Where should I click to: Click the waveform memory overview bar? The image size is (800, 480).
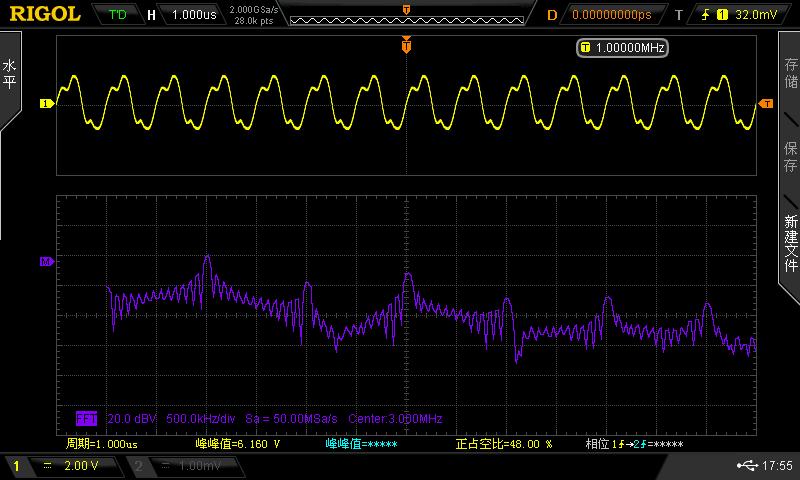click(407, 20)
